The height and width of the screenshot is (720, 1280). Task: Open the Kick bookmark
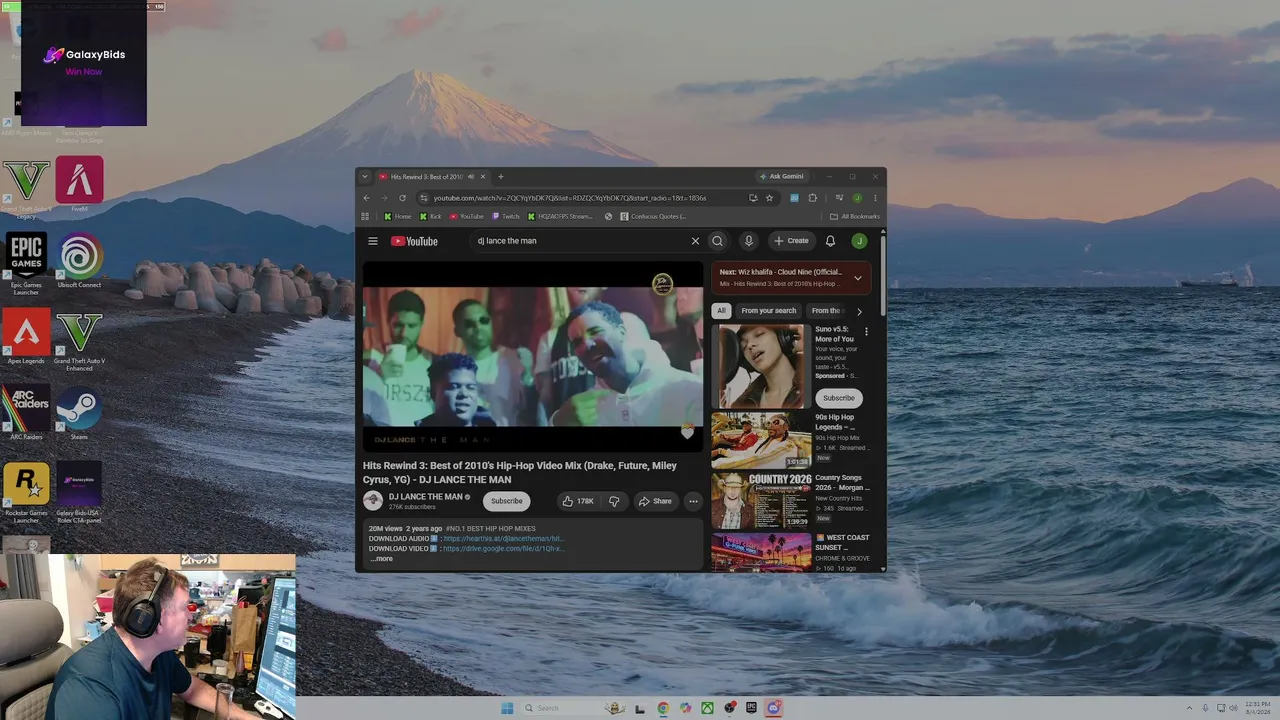[x=430, y=216]
